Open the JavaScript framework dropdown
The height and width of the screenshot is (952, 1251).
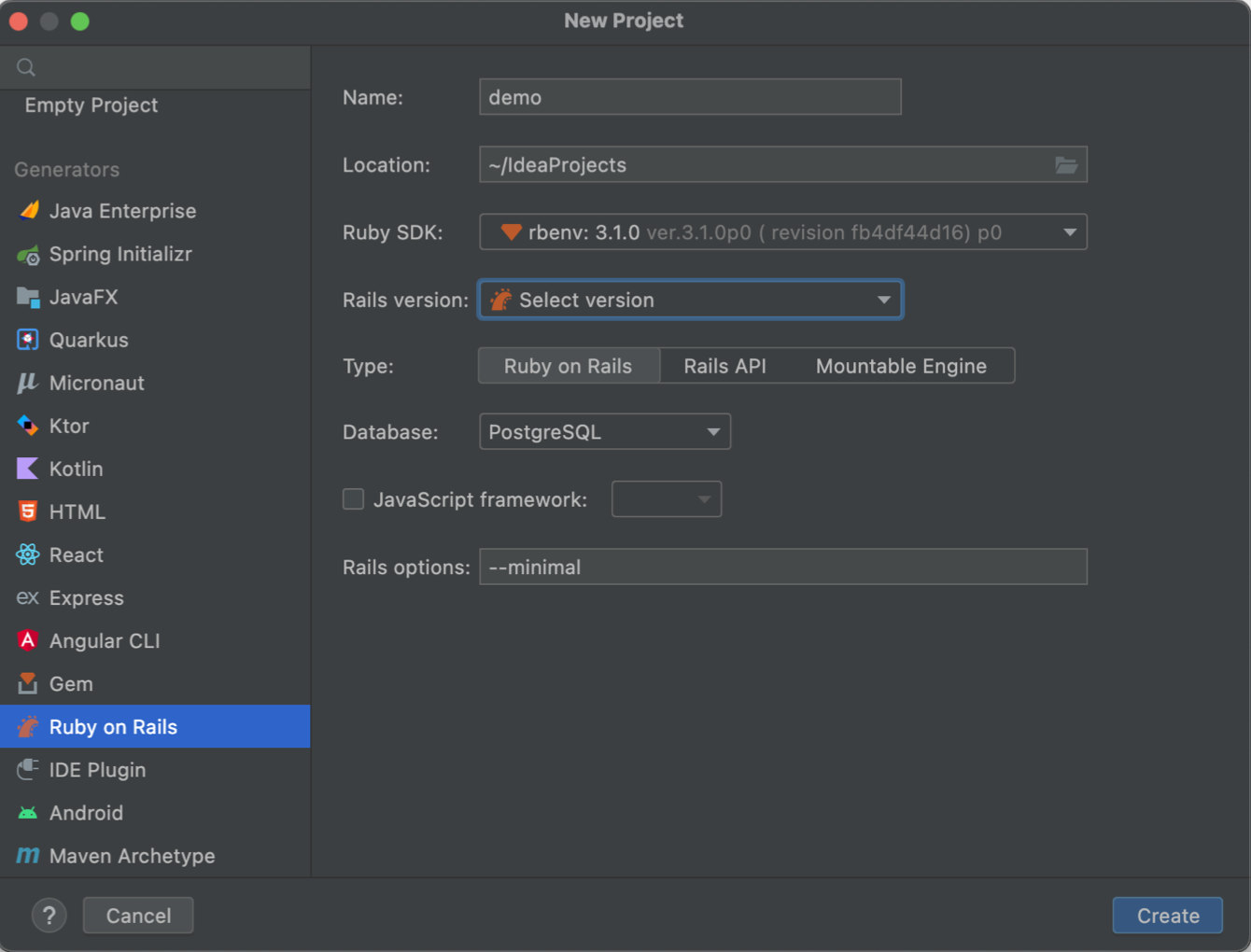[667, 499]
